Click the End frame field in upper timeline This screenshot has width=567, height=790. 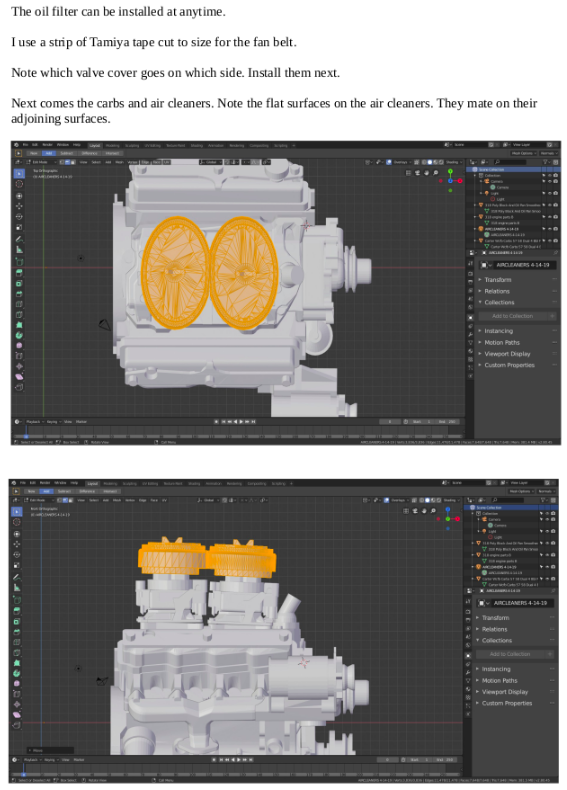click(x=446, y=422)
